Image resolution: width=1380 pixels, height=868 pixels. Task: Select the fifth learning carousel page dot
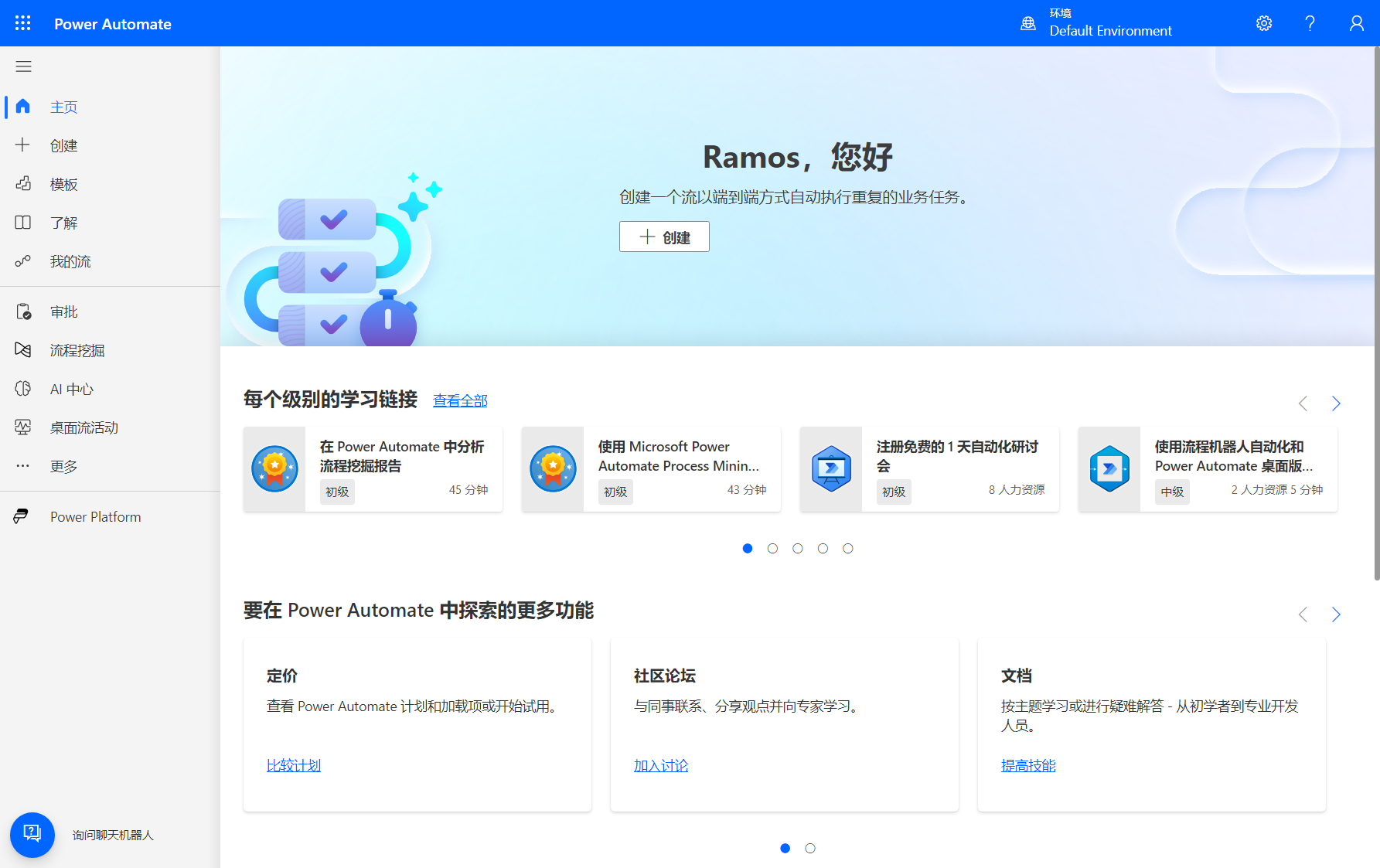tap(848, 549)
